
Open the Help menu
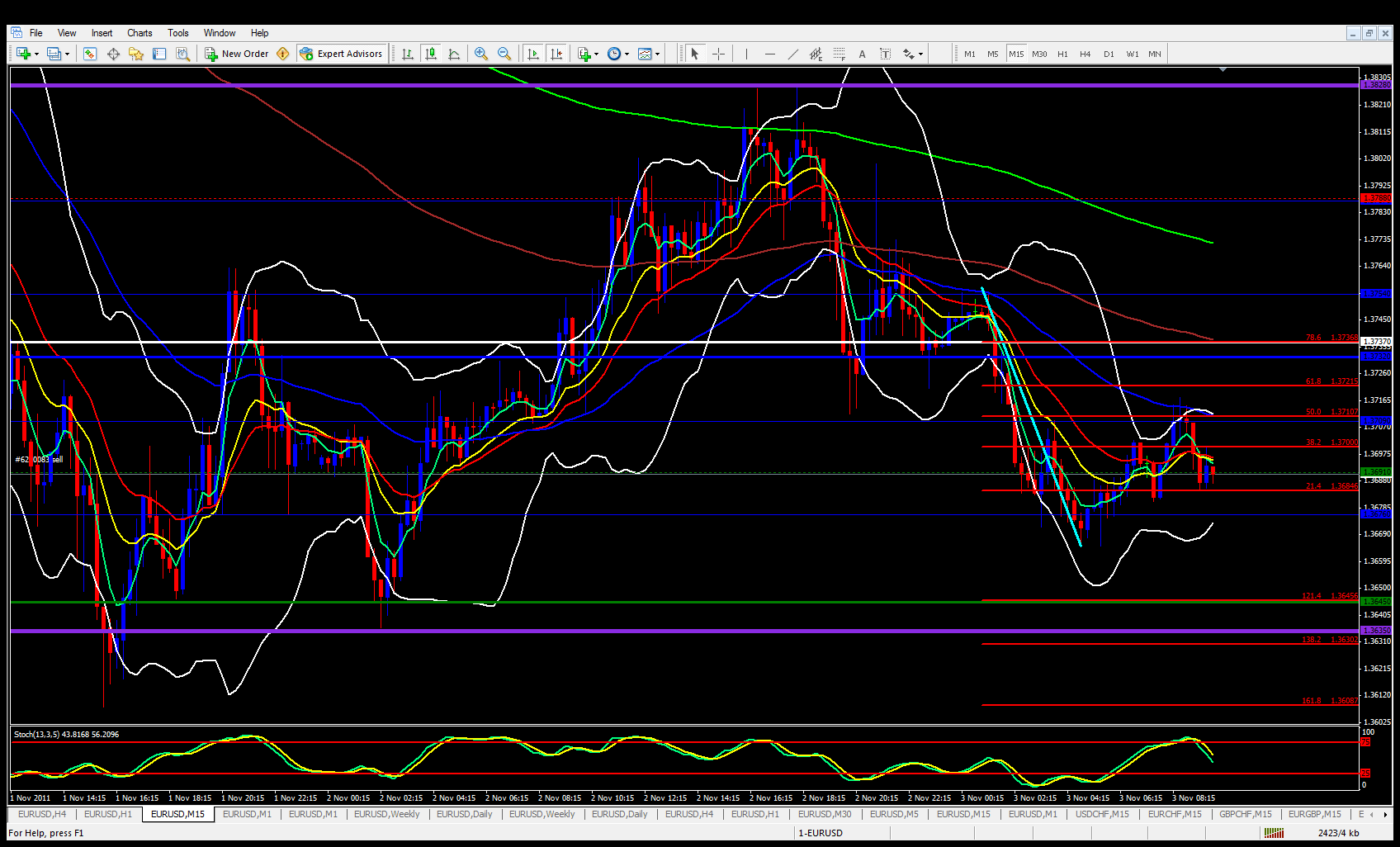tap(260, 33)
